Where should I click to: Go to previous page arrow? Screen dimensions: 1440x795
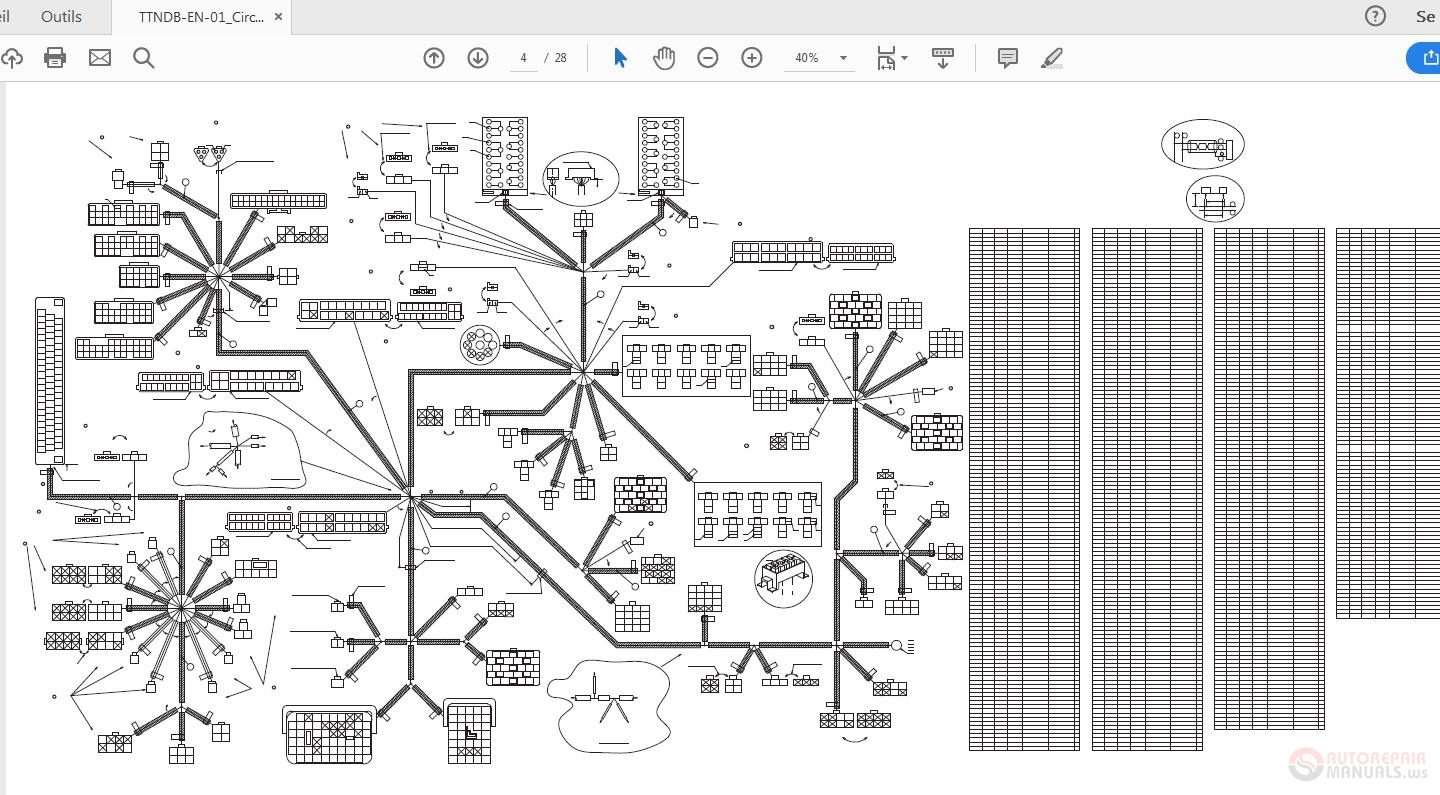tap(434, 58)
